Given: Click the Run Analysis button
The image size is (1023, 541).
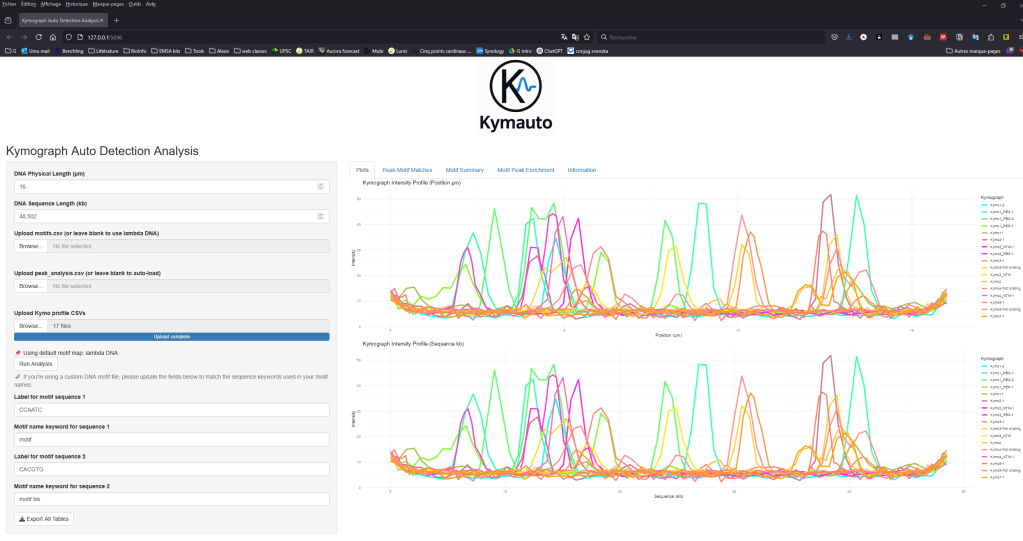Looking at the screenshot, I should coord(33,364).
